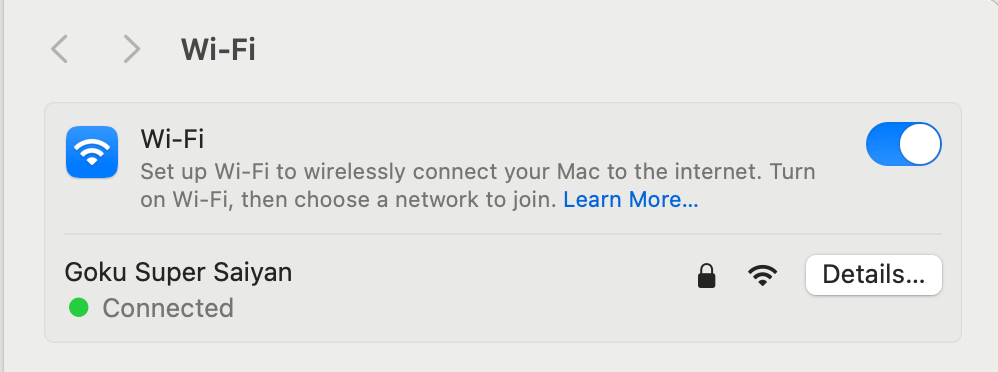Click the blue Wi-Fi app icon
The width and height of the screenshot is (998, 372).
[x=92, y=152]
